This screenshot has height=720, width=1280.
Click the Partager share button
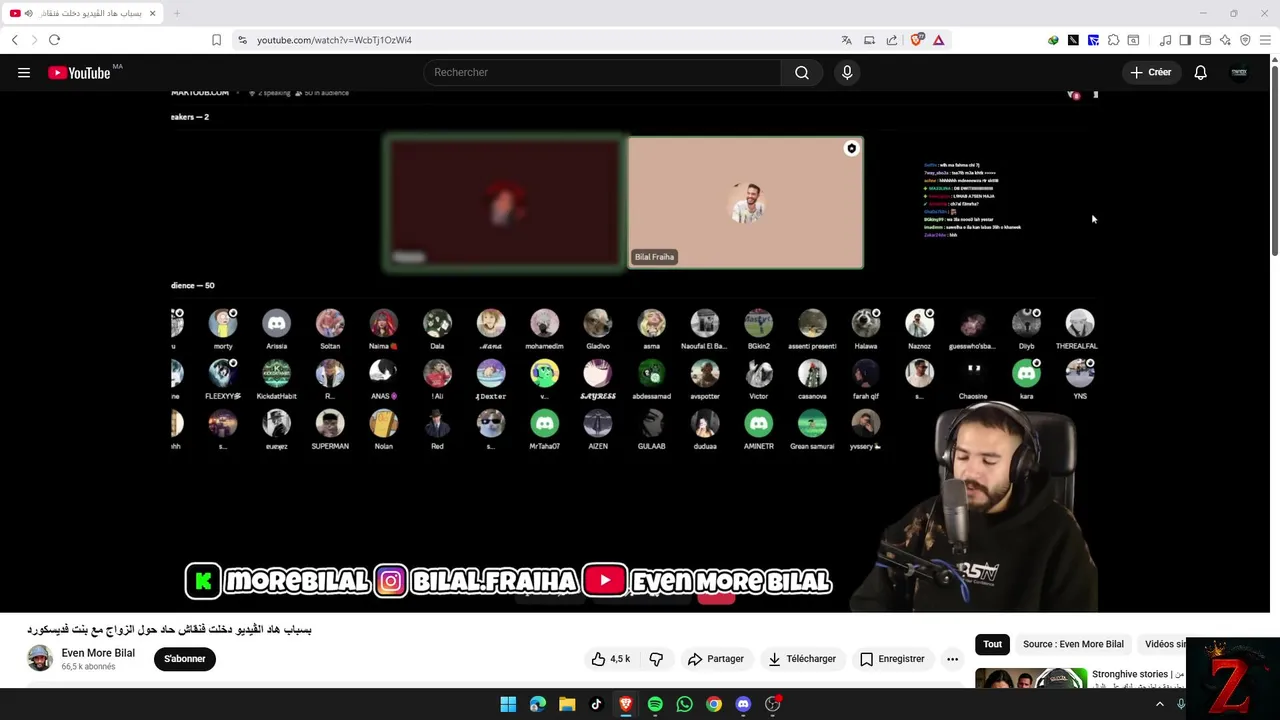pos(716,659)
